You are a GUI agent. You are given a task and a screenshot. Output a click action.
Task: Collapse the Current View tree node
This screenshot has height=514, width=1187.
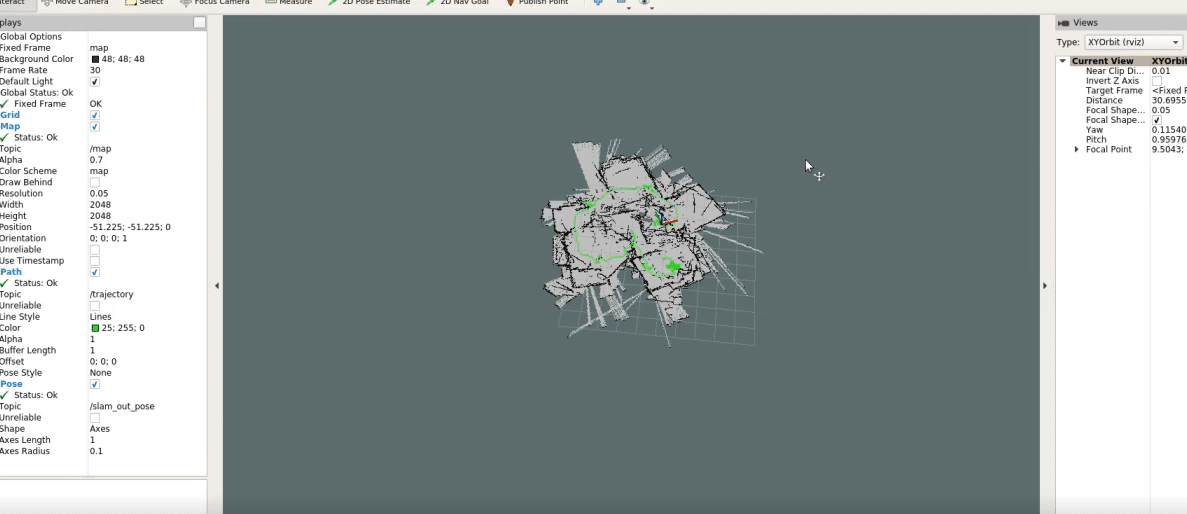(1063, 61)
